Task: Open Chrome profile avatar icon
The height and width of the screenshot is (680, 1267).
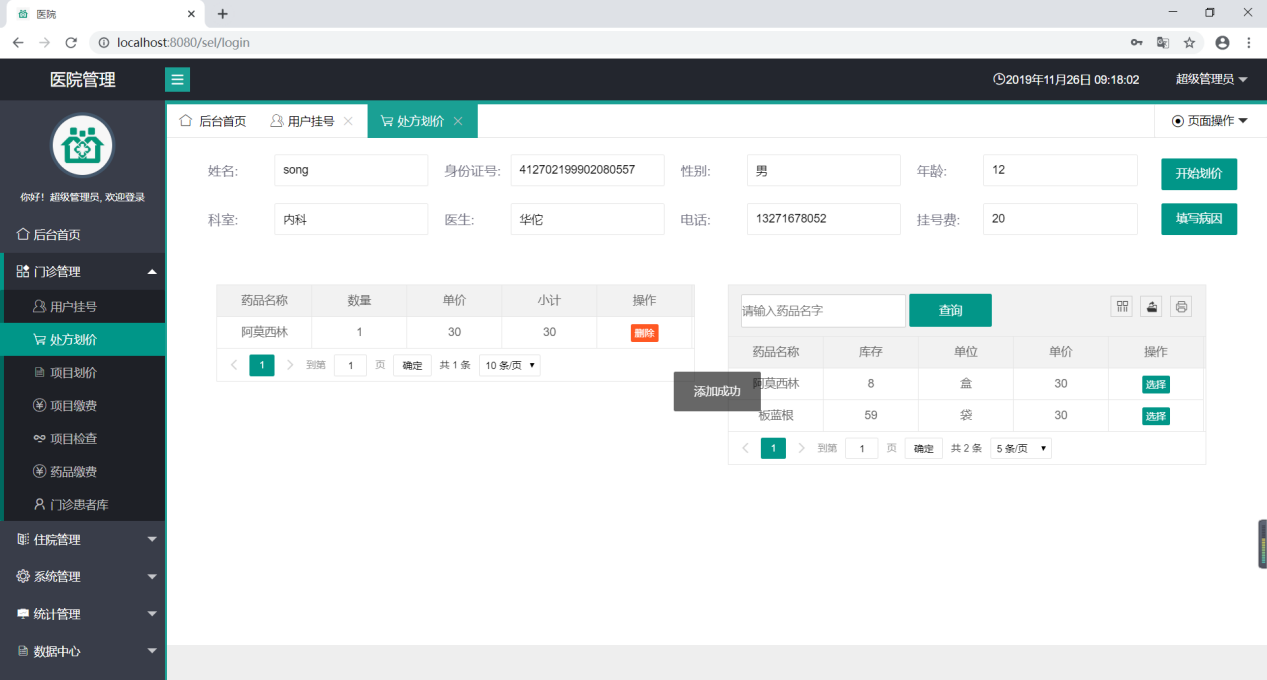Action: coord(1222,43)
